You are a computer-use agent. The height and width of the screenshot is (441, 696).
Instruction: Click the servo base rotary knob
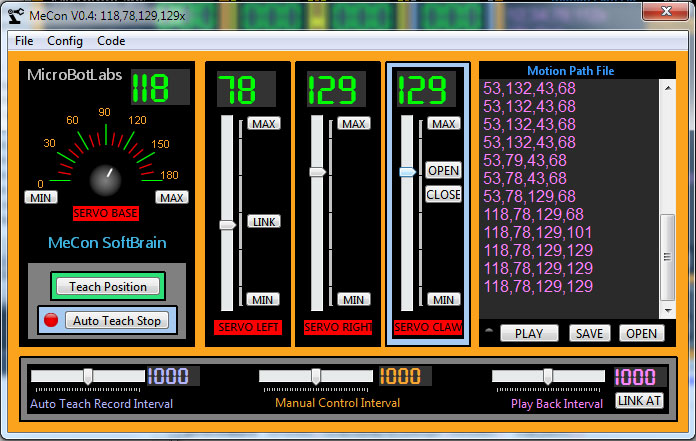(x=104, y=179)
